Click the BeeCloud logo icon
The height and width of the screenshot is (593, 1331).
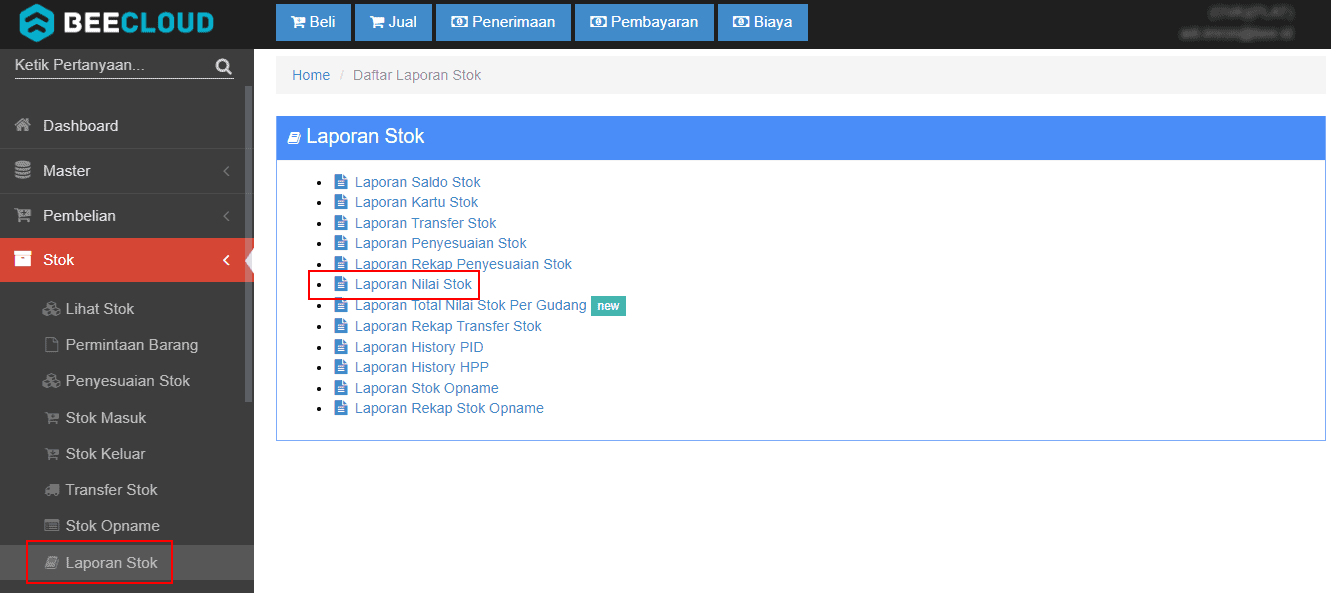click(x=37, y=23)
